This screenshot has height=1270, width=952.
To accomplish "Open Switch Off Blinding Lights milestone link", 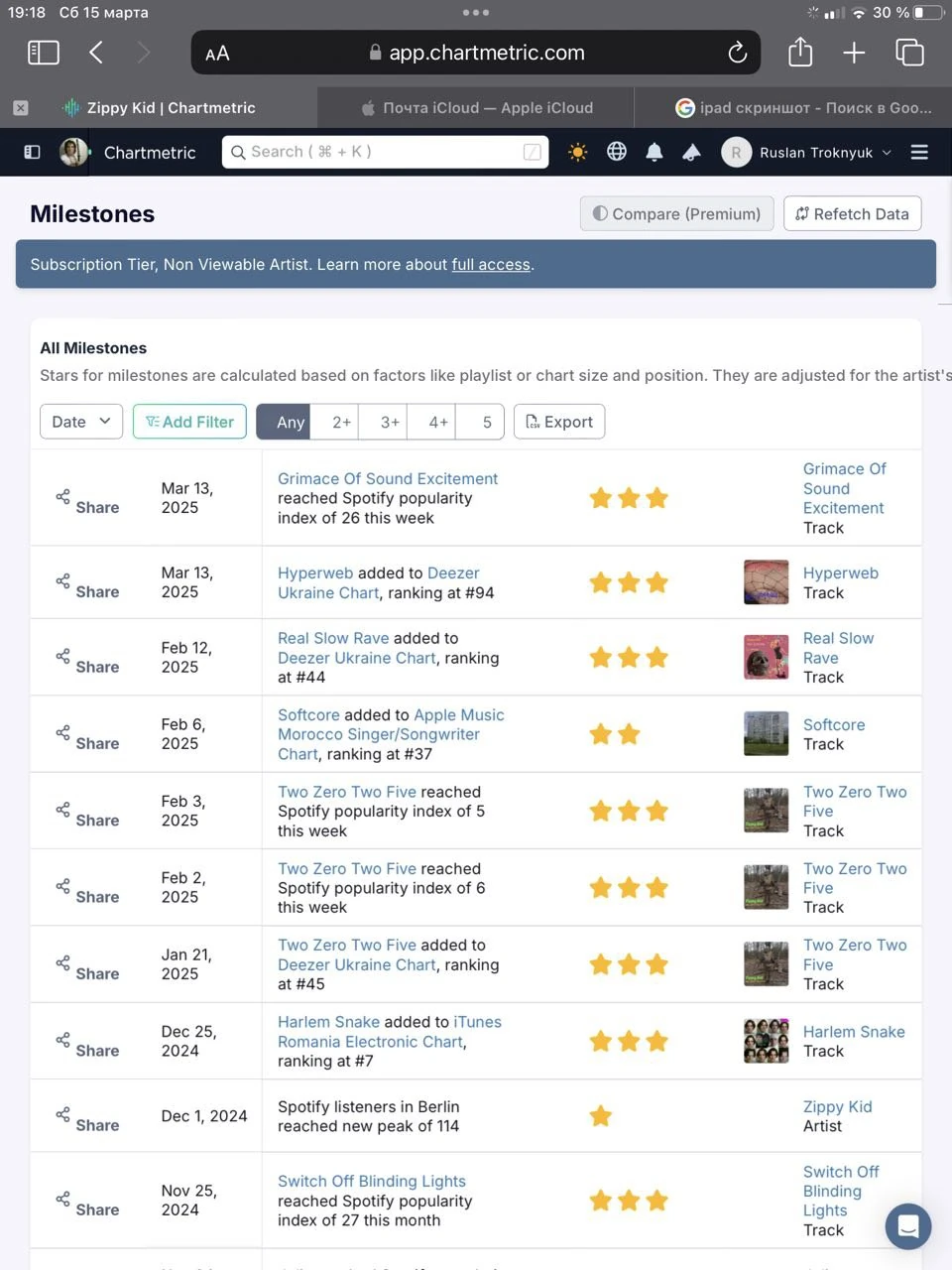I will click(x=372, y=1181).
